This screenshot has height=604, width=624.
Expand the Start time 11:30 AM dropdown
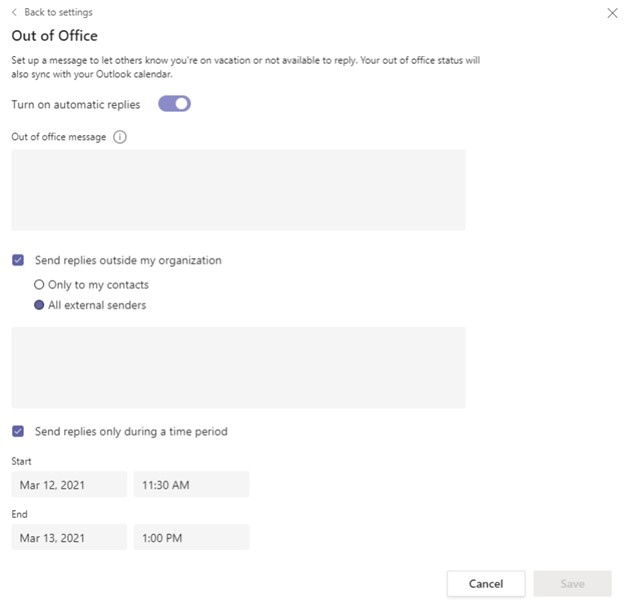point(191,485)
